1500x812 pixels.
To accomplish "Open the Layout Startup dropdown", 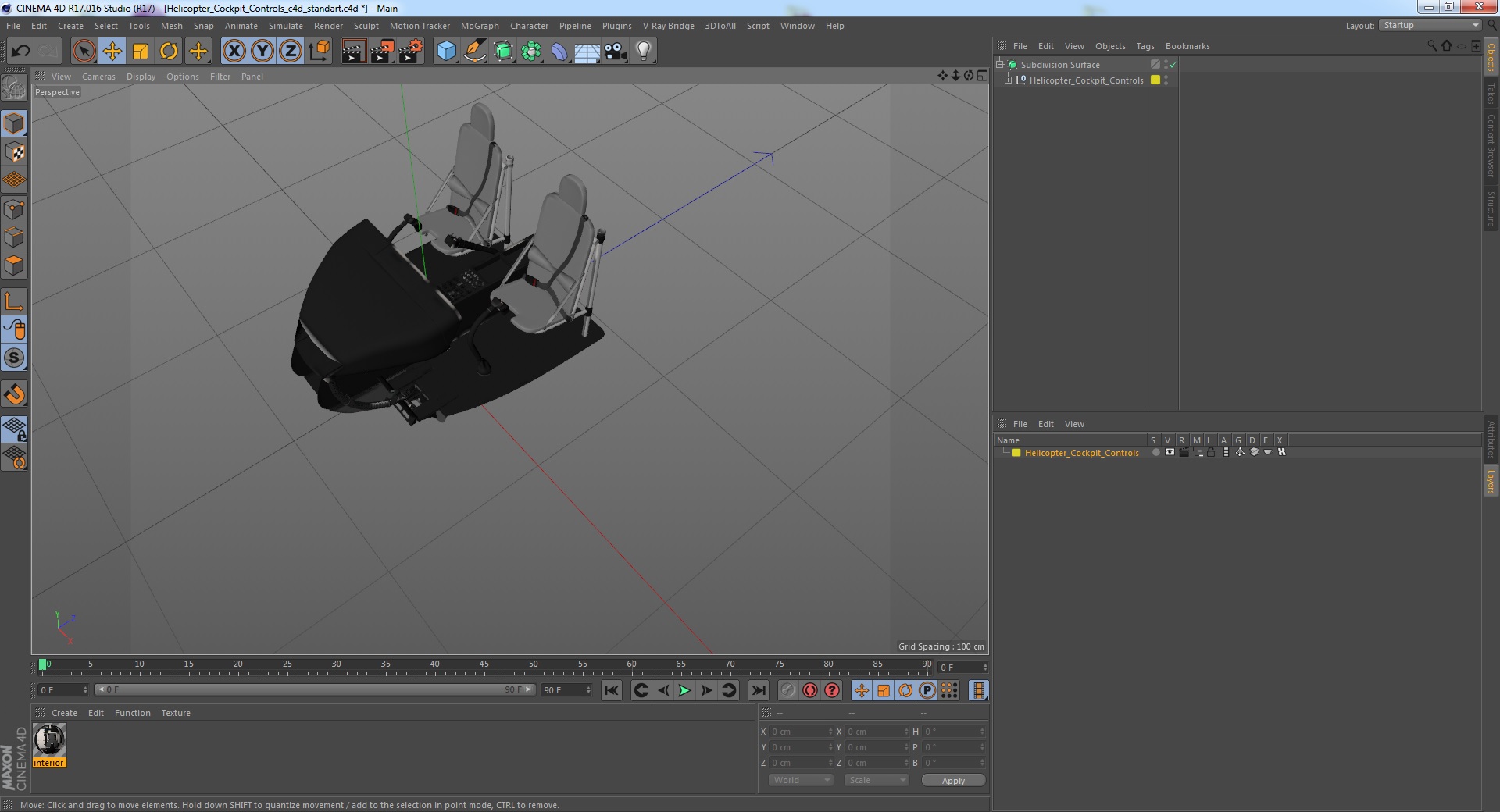I will (1430, 25).
